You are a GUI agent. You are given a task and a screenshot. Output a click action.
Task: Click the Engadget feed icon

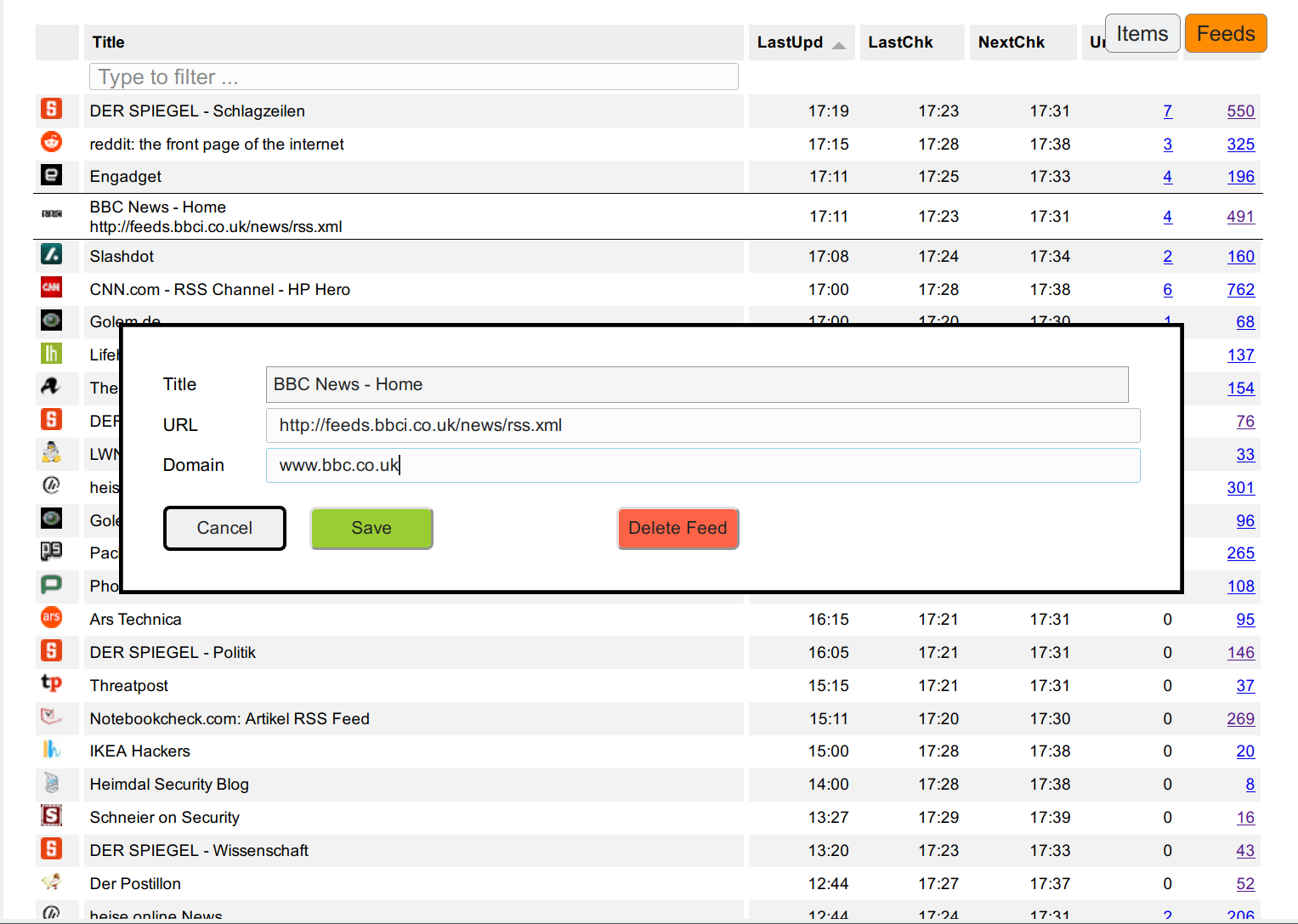(x=52, y=175)
